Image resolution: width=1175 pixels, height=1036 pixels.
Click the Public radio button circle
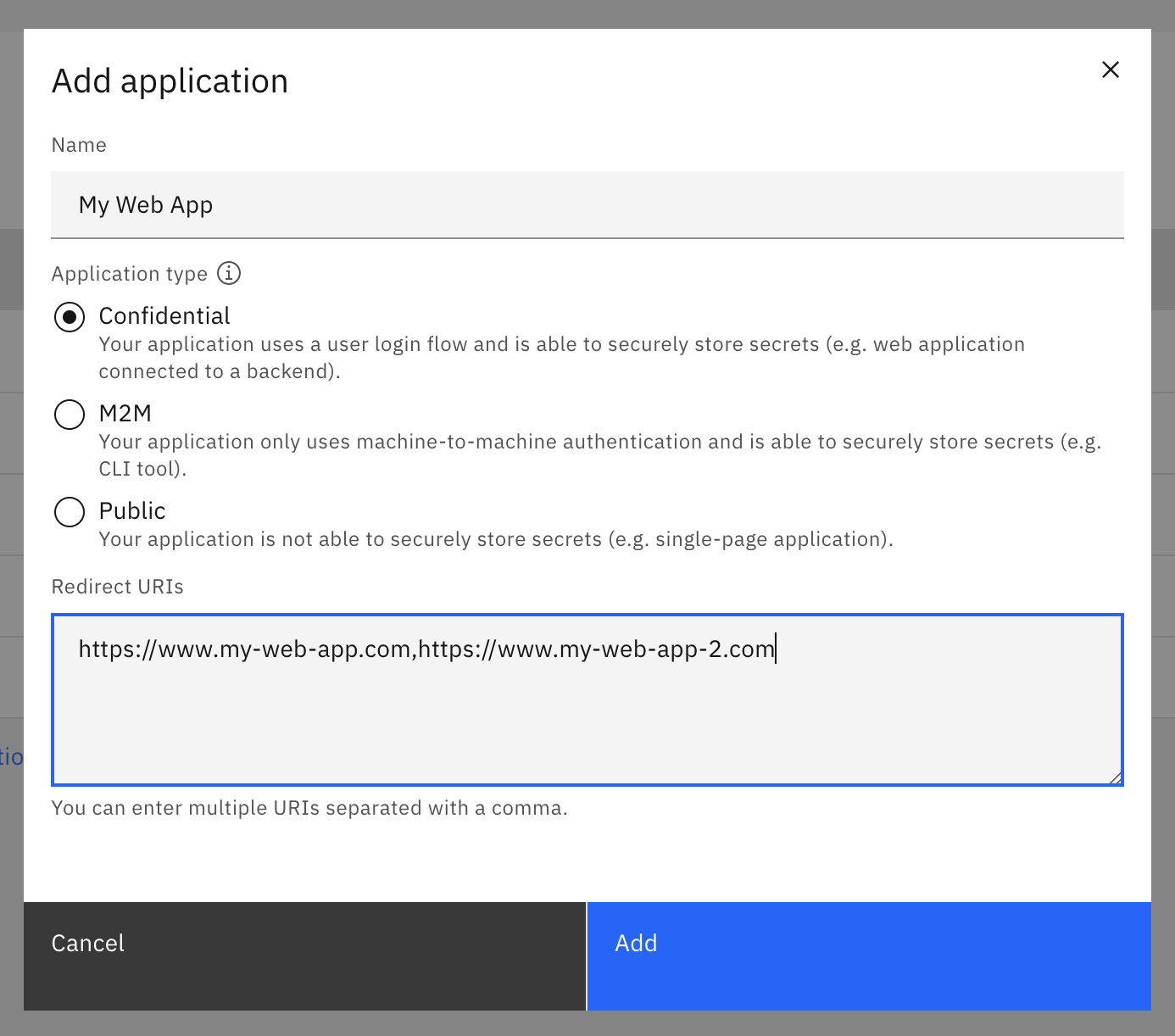point(70,512)
